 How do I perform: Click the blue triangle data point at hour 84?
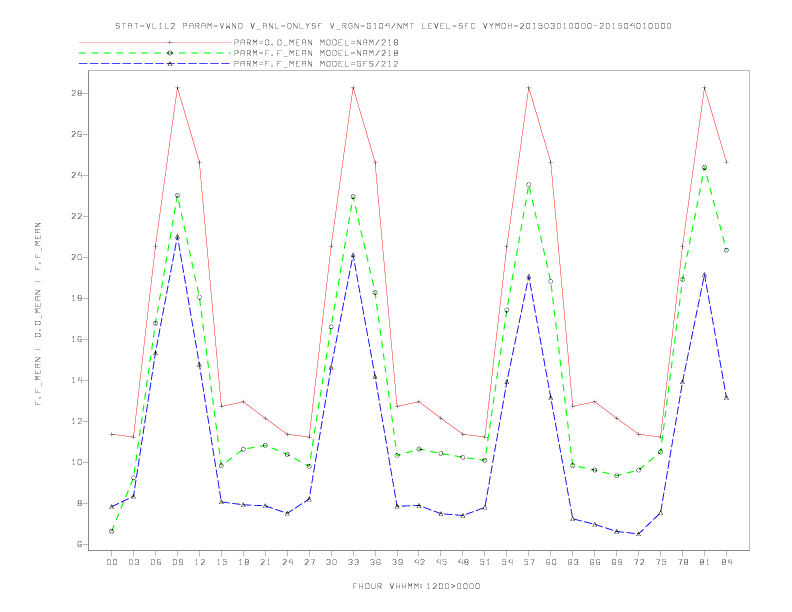pyautogui.click(x=726, y=398)
